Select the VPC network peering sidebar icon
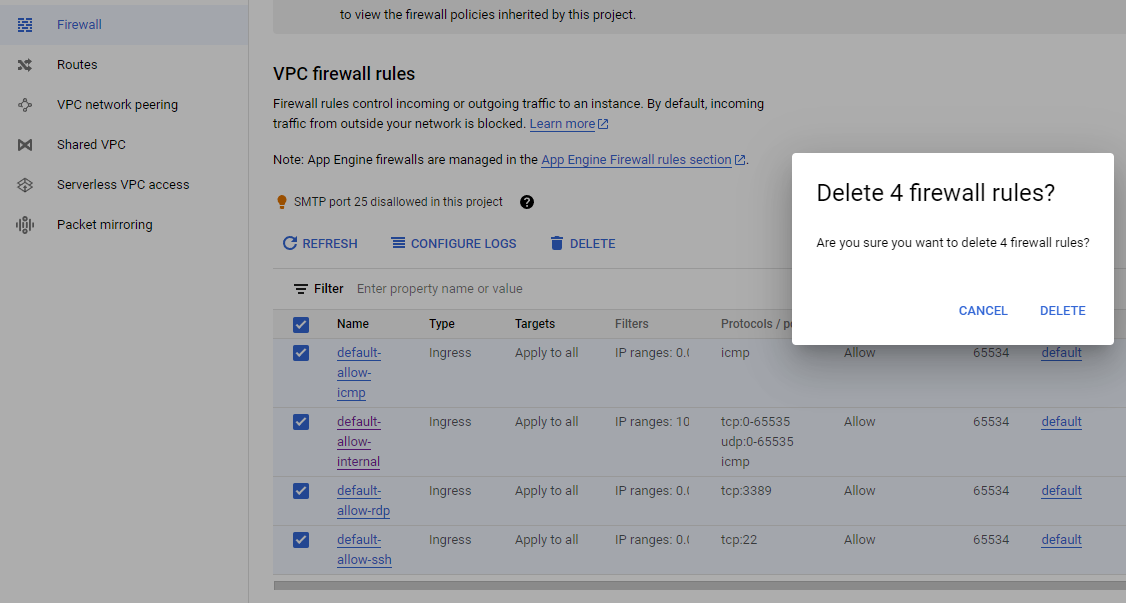 (24, 104)
